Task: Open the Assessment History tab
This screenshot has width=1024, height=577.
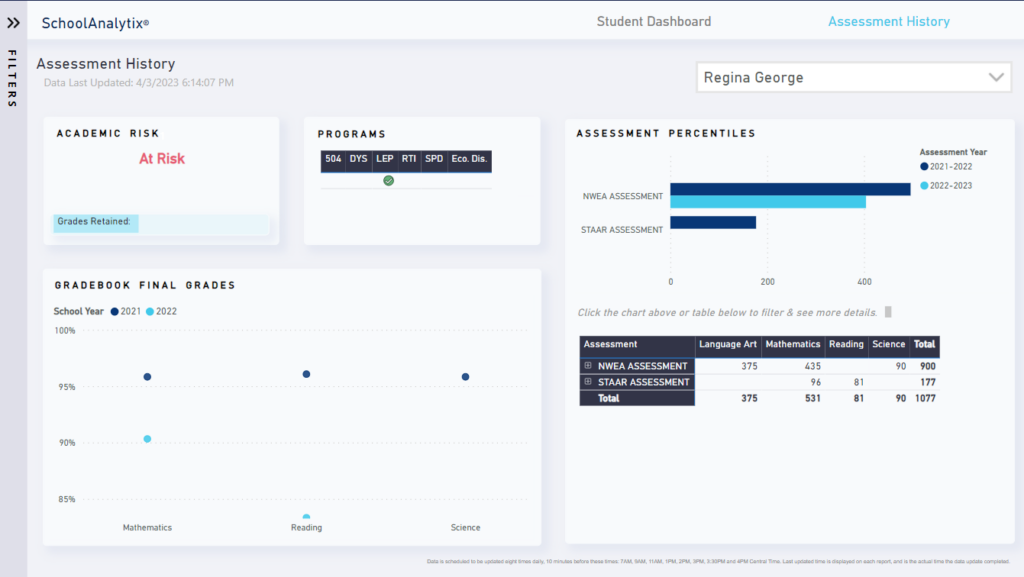Action: click(x=889, y=21)
